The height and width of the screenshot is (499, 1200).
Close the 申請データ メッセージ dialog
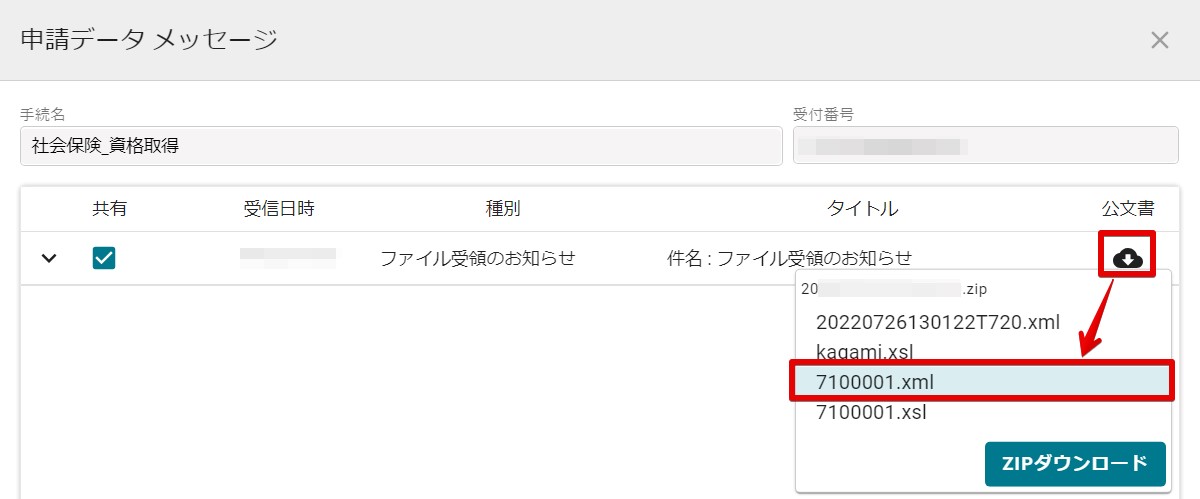click(1160, 40)
